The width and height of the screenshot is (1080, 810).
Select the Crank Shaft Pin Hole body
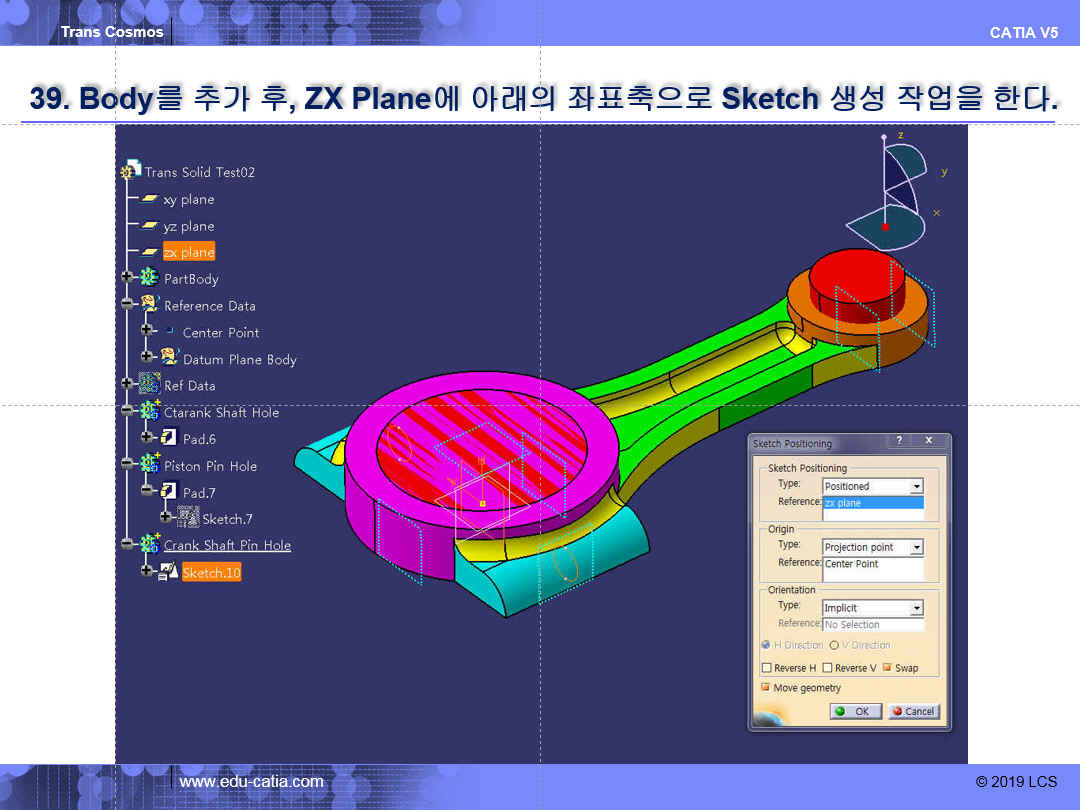[x=227, y=545]
